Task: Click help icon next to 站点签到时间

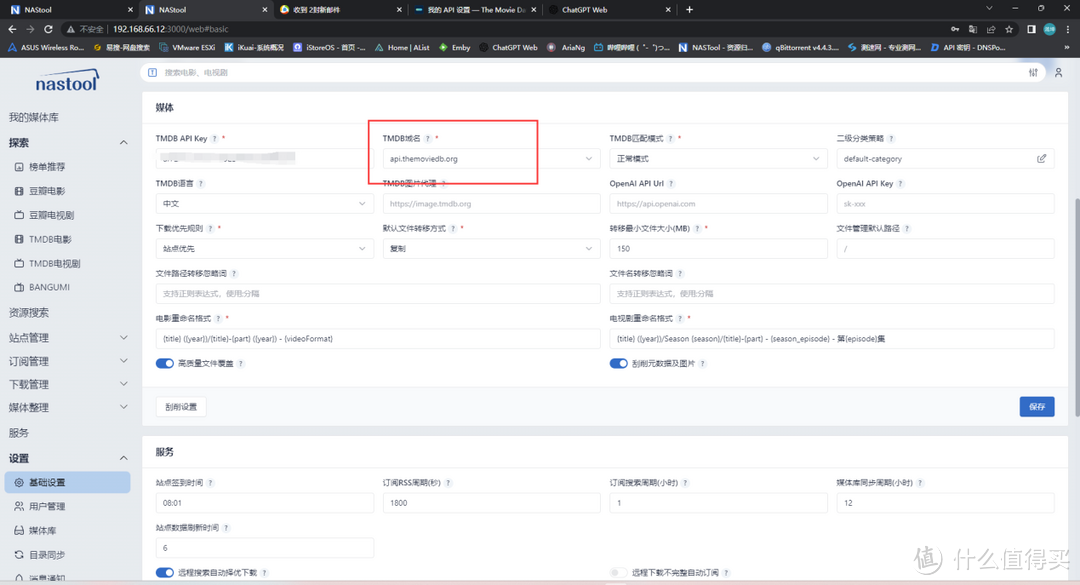Action: 211,483
